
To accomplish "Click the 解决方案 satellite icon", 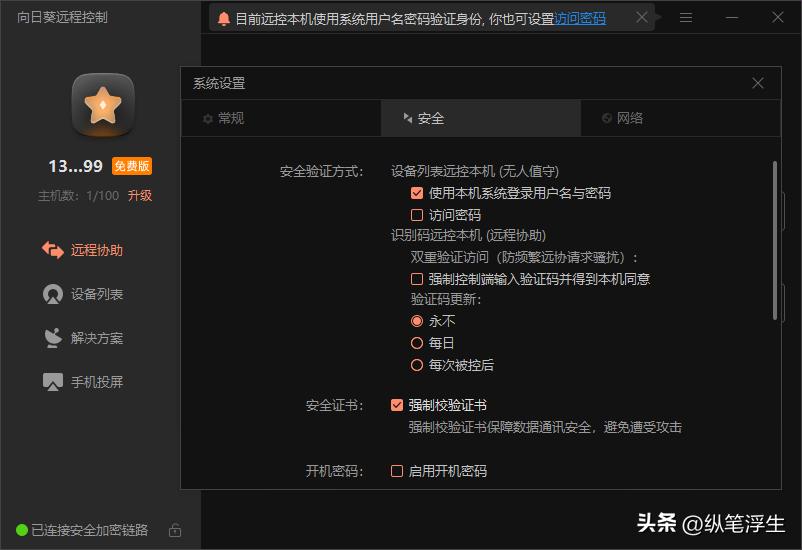I will 53,338.
